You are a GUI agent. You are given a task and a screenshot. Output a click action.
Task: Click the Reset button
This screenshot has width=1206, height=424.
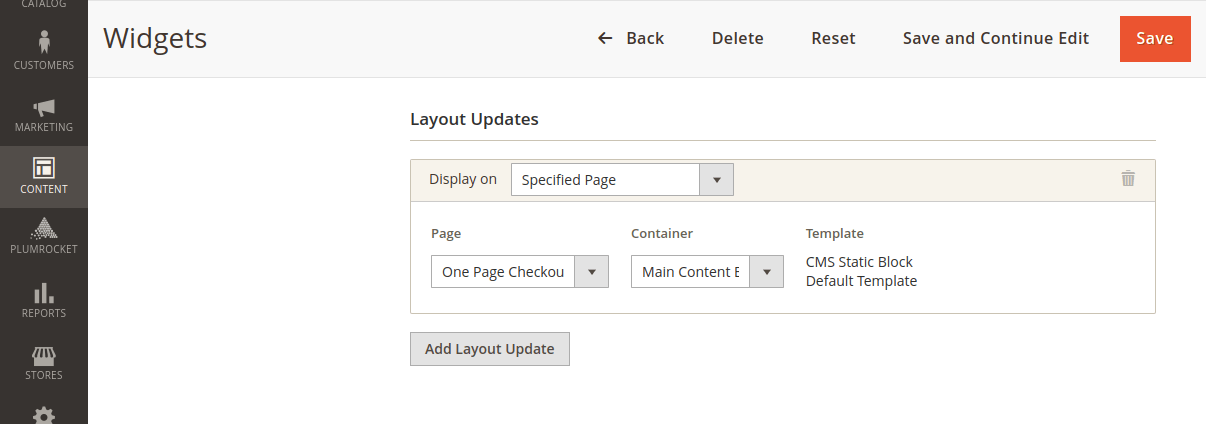tap(833, 38)
